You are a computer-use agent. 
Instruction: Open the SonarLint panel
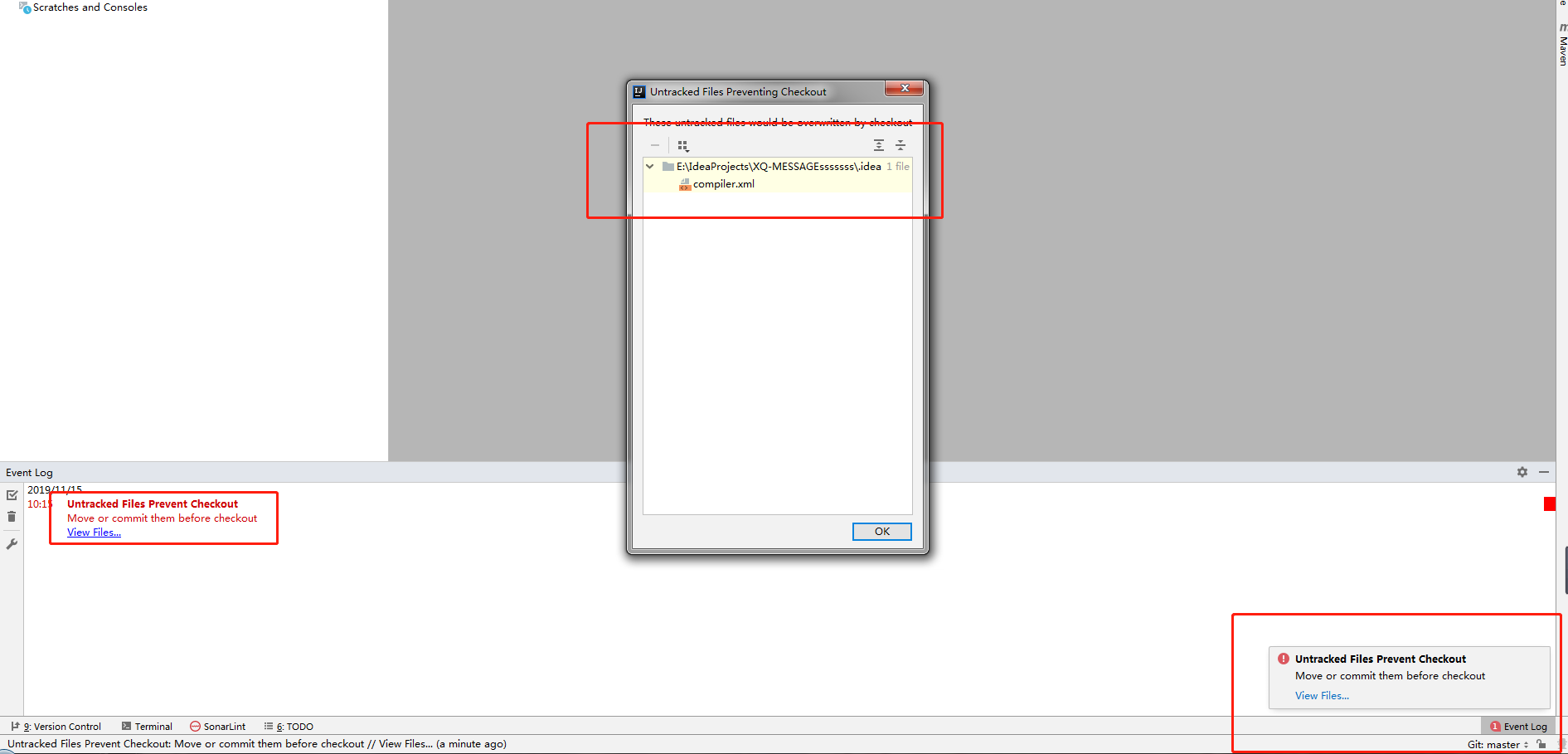[x=218, y=726]
